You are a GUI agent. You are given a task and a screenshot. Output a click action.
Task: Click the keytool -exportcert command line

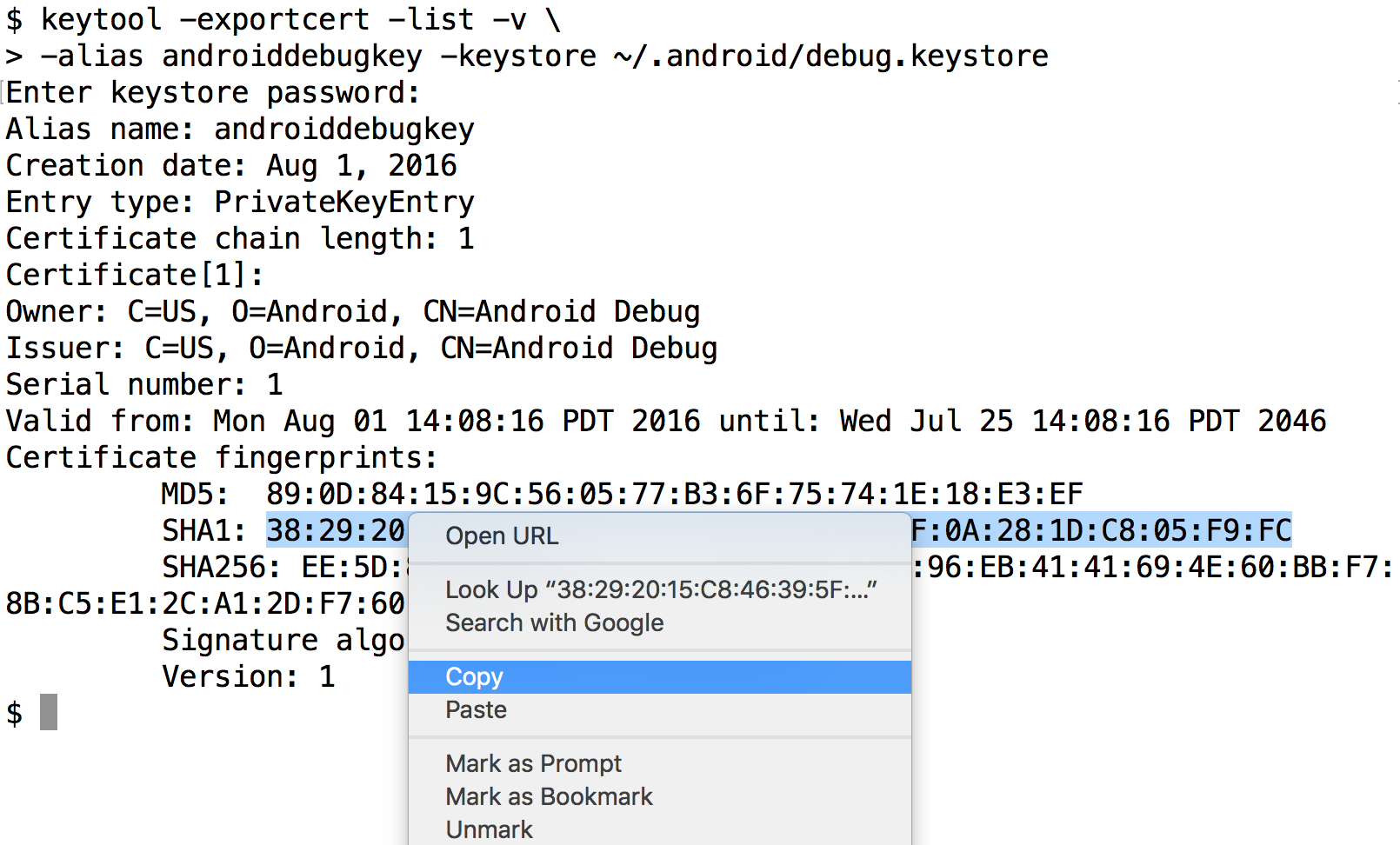click(283, 19)
